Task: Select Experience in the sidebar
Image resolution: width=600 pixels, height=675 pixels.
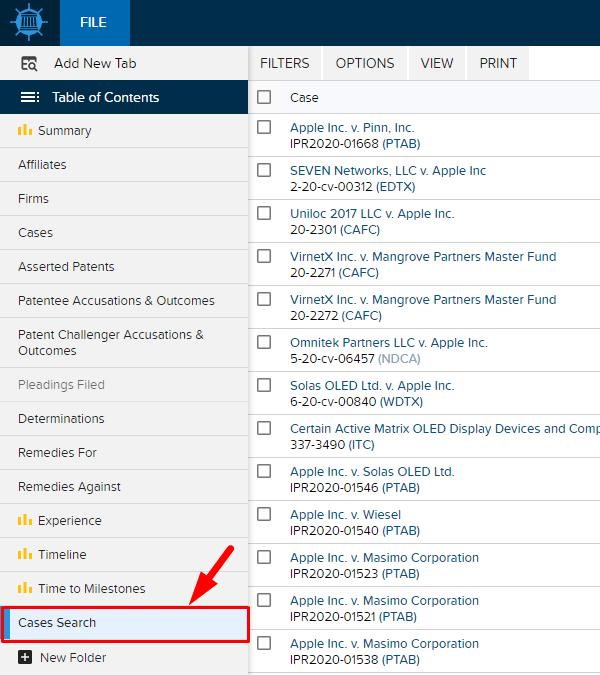Action: click(x=124, y=520)
